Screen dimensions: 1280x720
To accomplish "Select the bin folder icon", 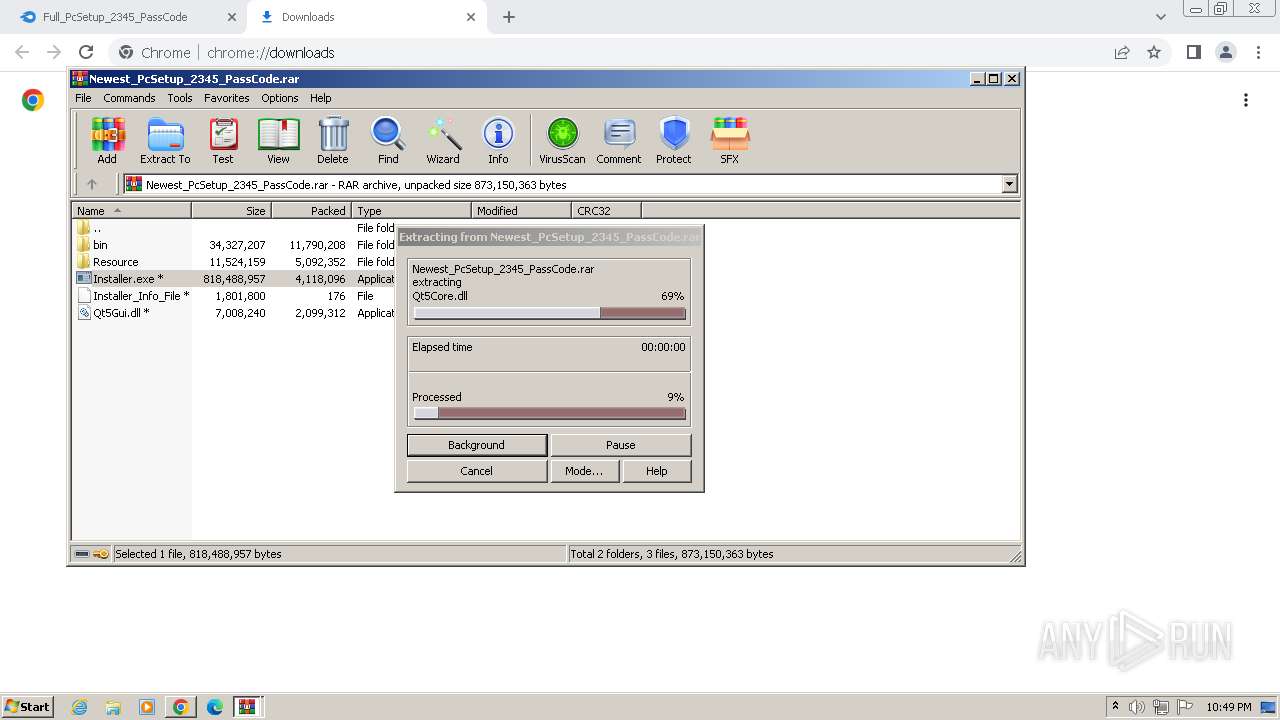I will (83, 245).
